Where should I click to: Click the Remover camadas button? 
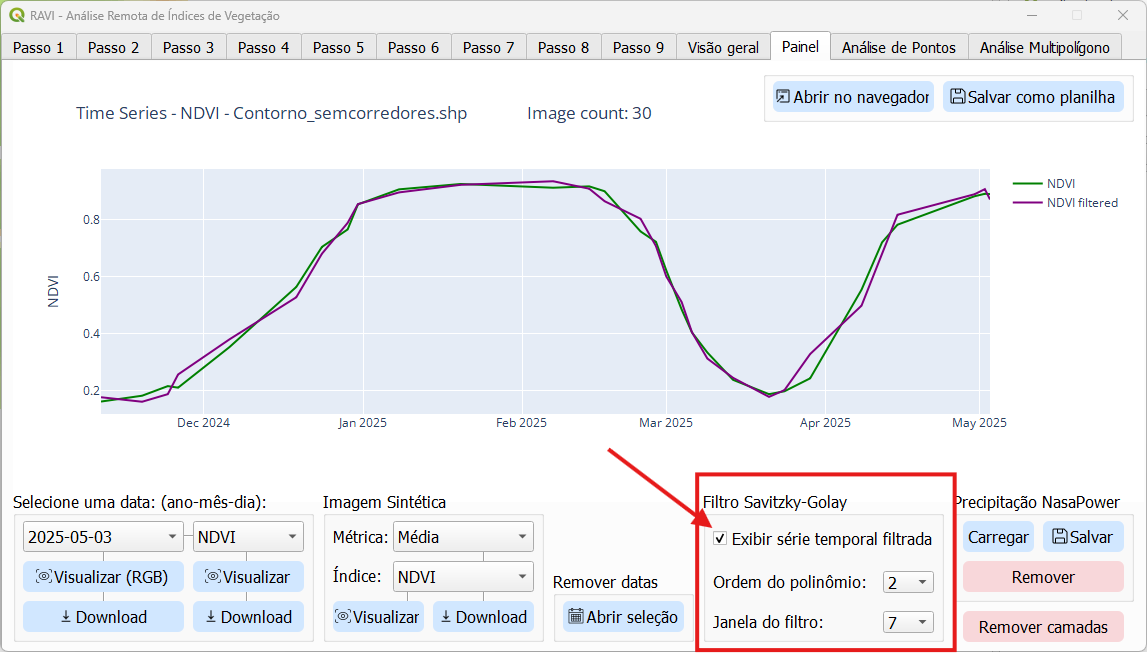pos(1043,626)
